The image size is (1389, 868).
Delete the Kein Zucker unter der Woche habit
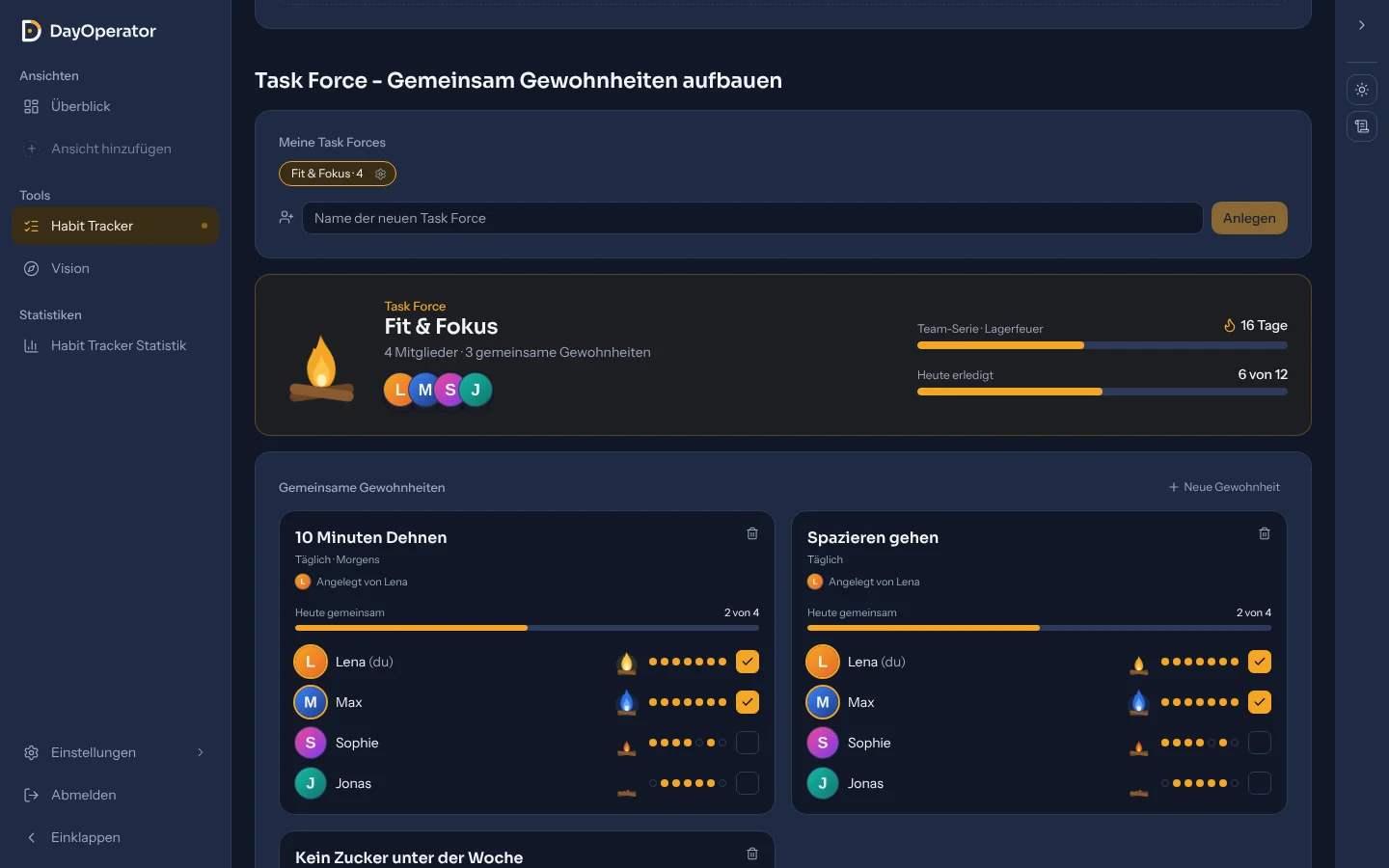752,854
